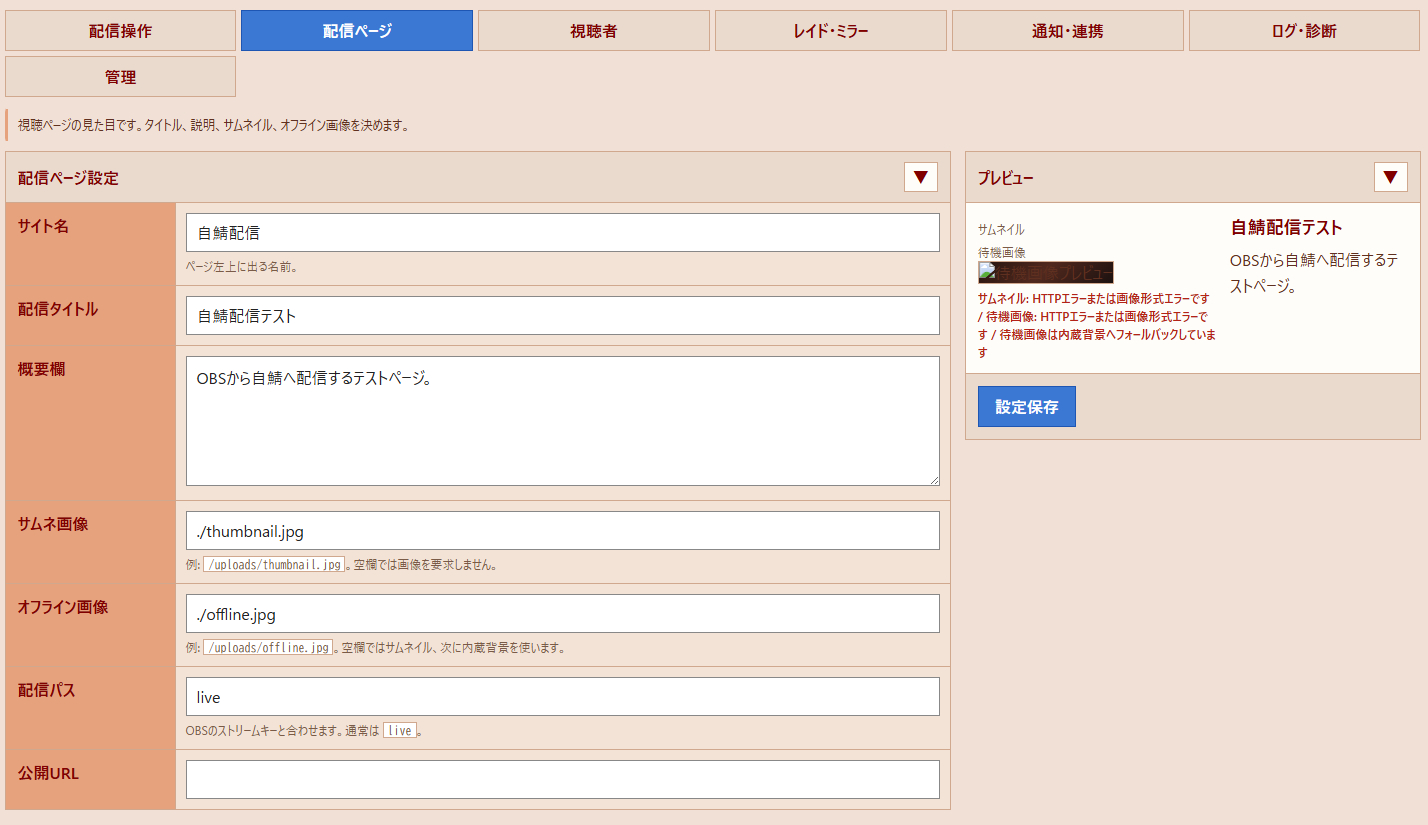Select the 配信パス input field
The image size is (1428, 825).
563,697
